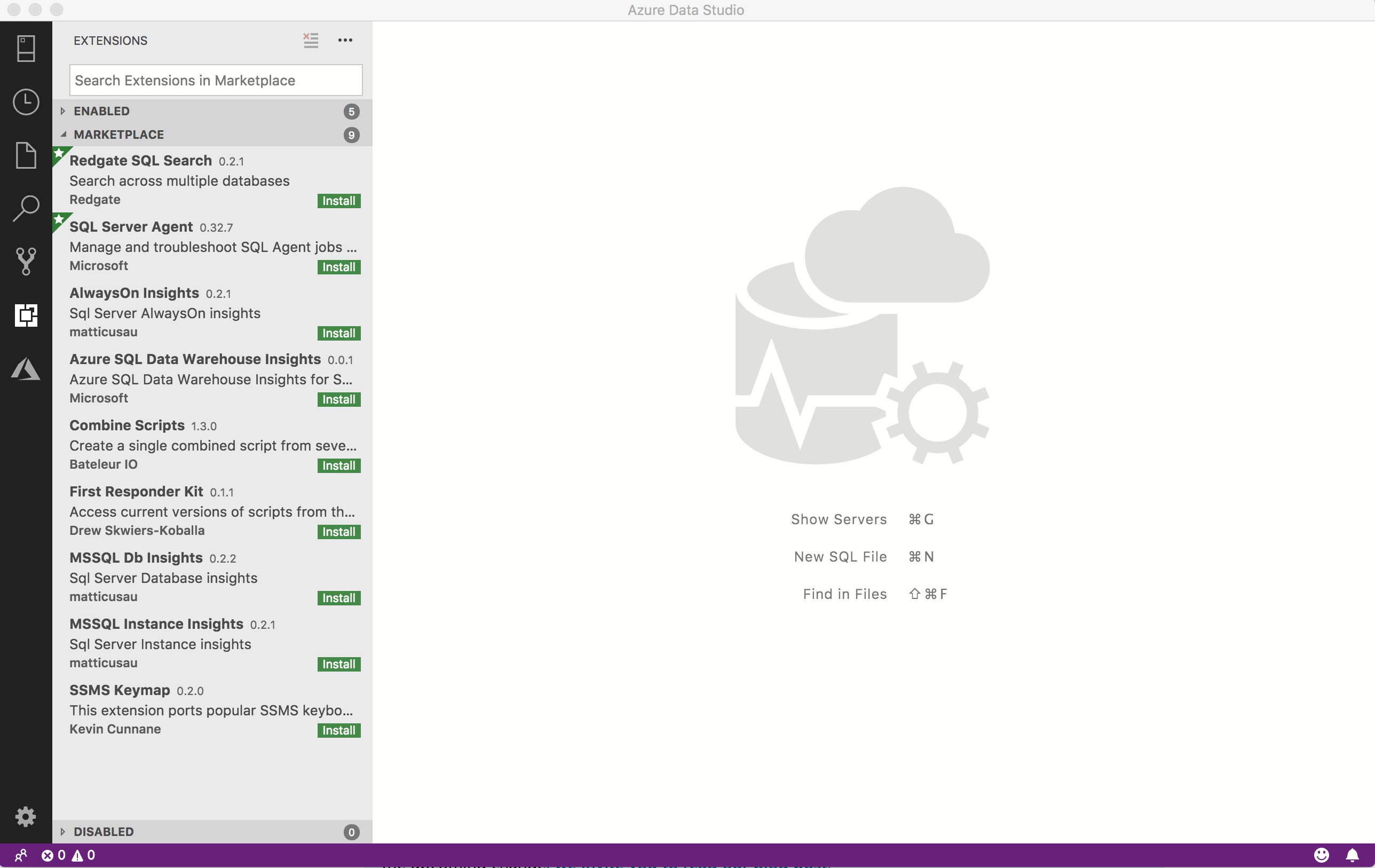Collapse the MARKETPLACE extensions section
The height and width of the screenshot is (868, 1375).
click(x=62, y=134)
